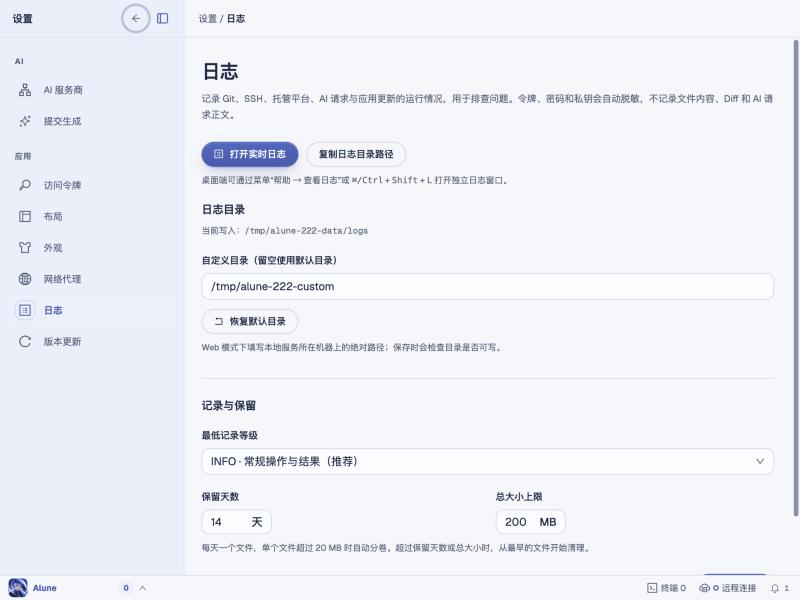
Task: Open 提交生成 settings page
Action: 92,121
